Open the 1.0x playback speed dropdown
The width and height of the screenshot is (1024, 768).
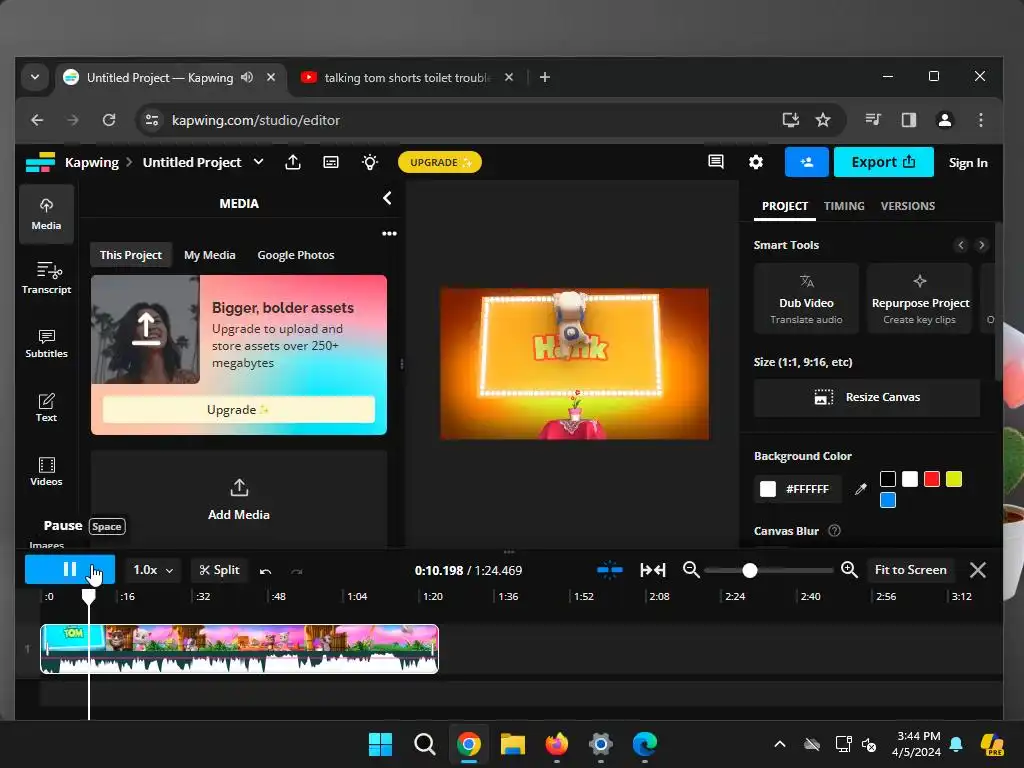pyautogui.click(x=153, y=570)
